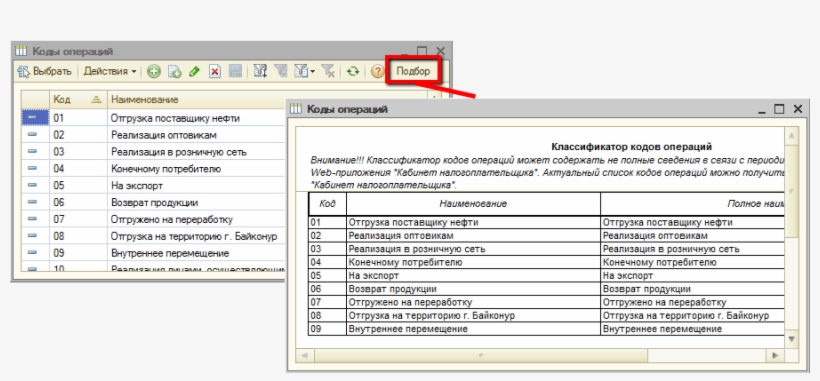Click the classifier title Классификатор кодов операций
The height and width of the screenshot is (381, 820).
click(x=632, y=147)
